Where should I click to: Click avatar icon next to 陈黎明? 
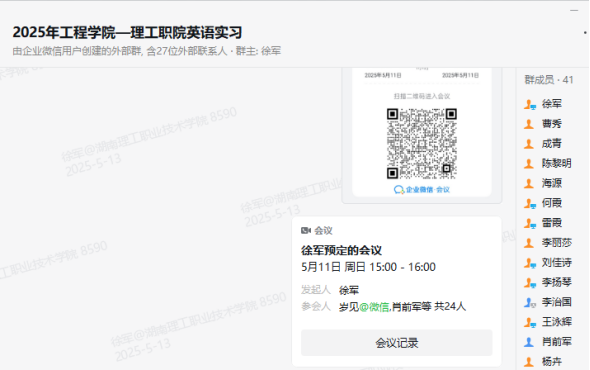click(x=529, y=164)
